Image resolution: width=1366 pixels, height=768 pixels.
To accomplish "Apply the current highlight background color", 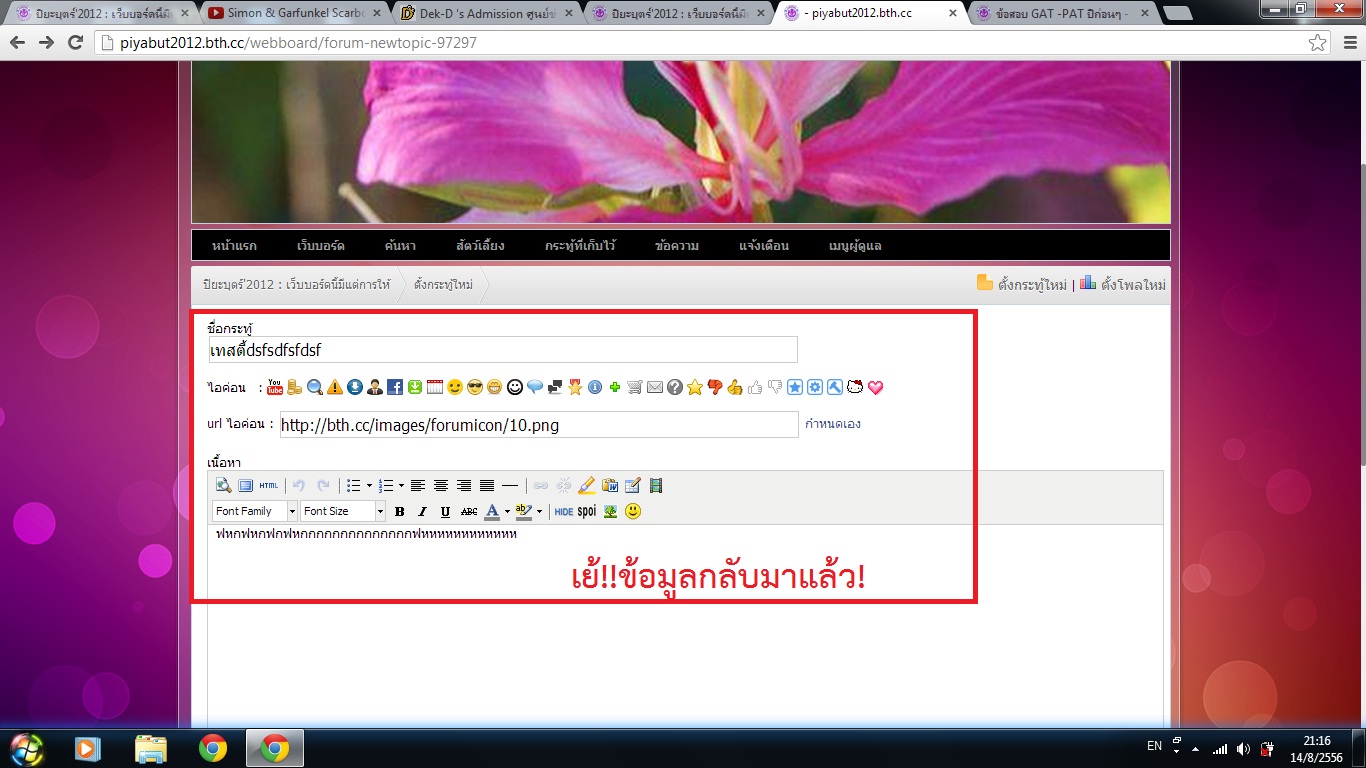I will (x=523, y=511).
